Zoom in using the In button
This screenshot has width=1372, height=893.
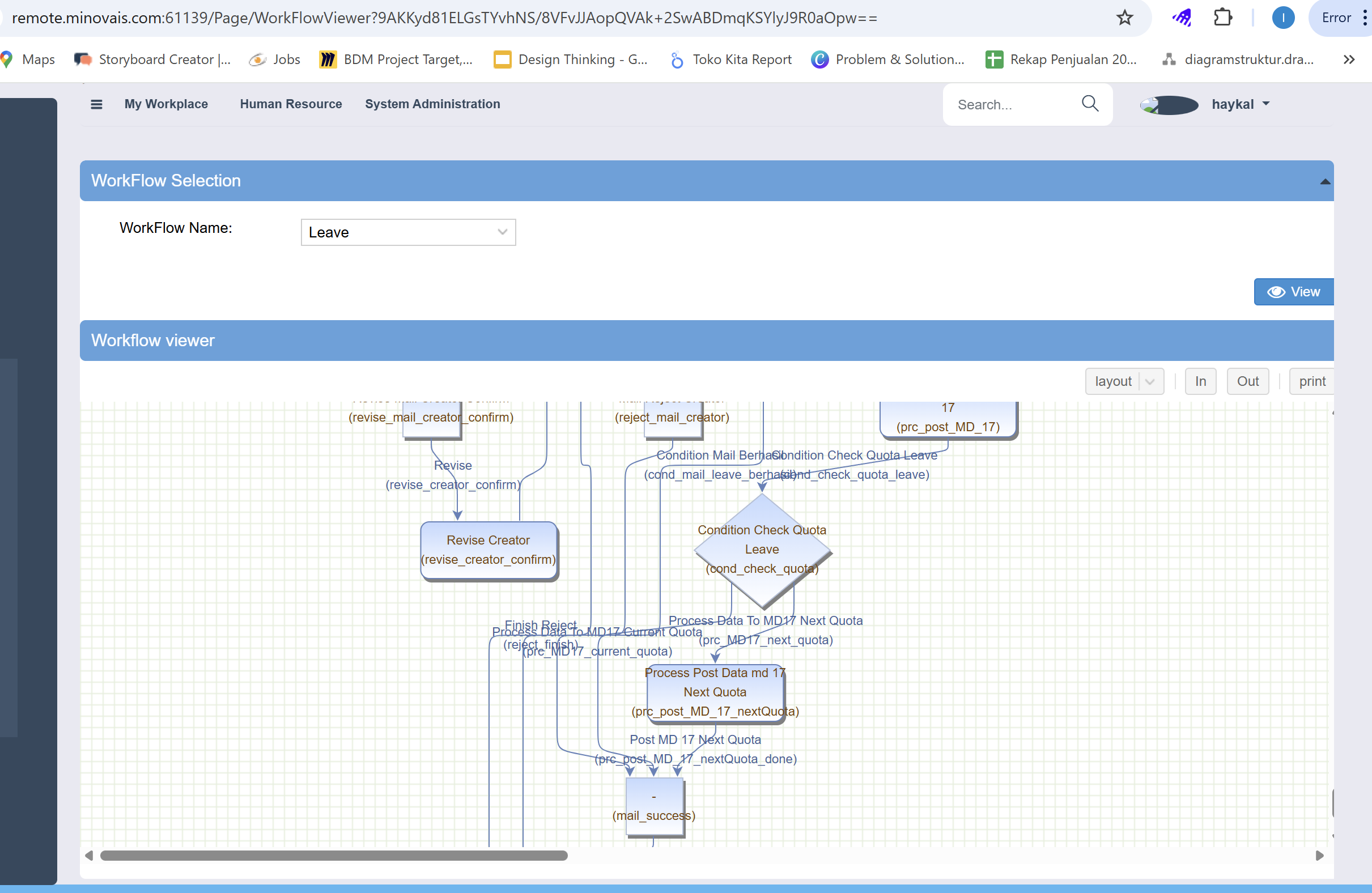tap(1200, 382)
